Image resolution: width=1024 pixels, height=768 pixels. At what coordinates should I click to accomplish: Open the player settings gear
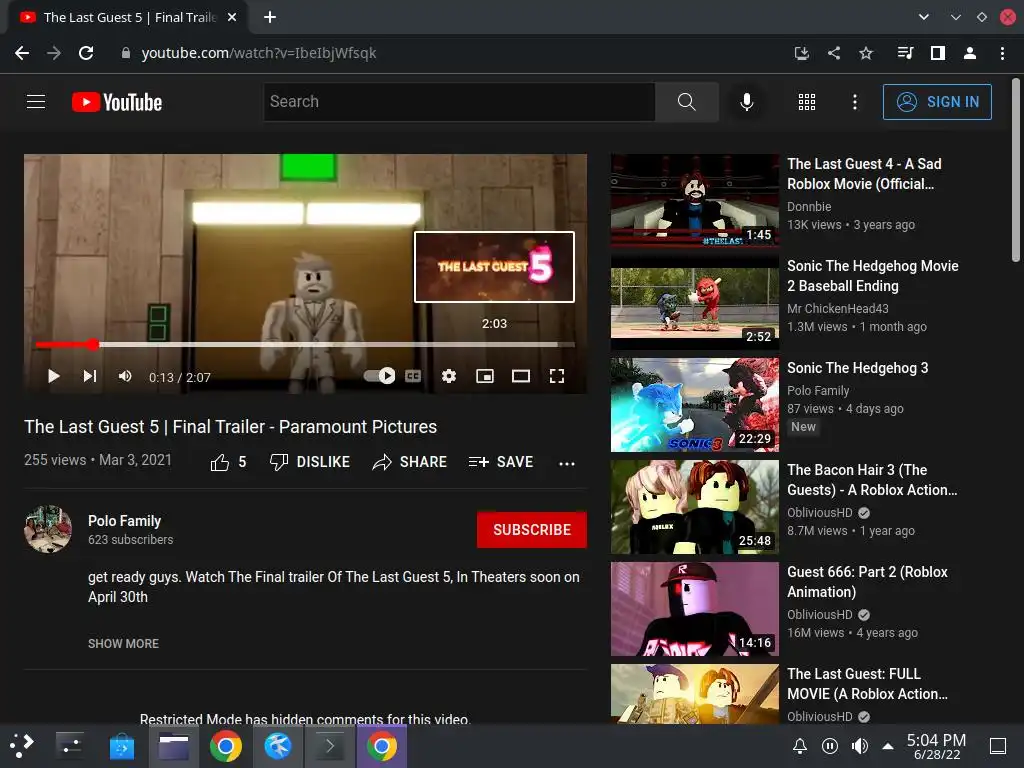point(449,376)
